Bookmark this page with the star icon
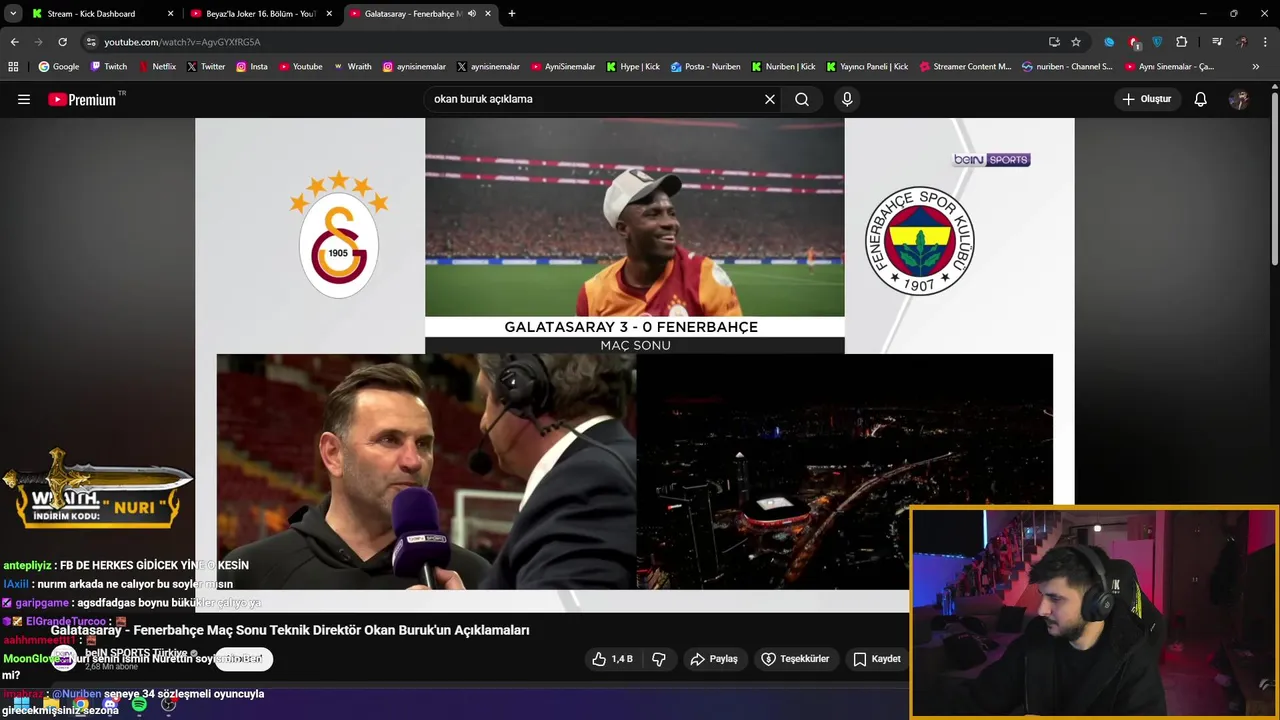This screenshot has width=1280, height=720. click(1076, 42)
